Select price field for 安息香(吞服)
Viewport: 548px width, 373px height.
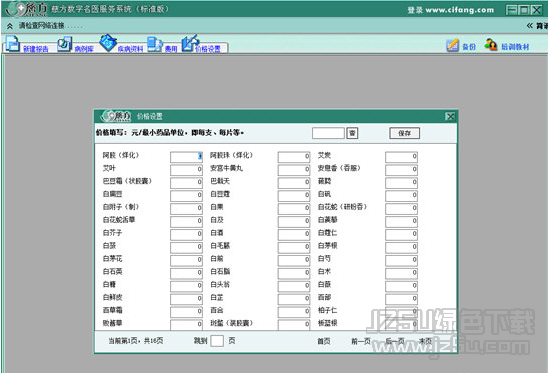point(401,170)
